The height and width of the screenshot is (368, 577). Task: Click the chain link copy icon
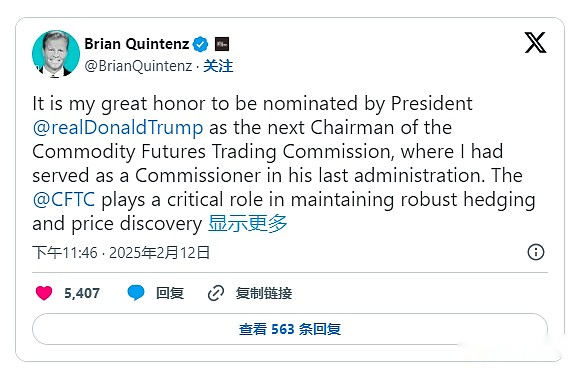[216, 293]
